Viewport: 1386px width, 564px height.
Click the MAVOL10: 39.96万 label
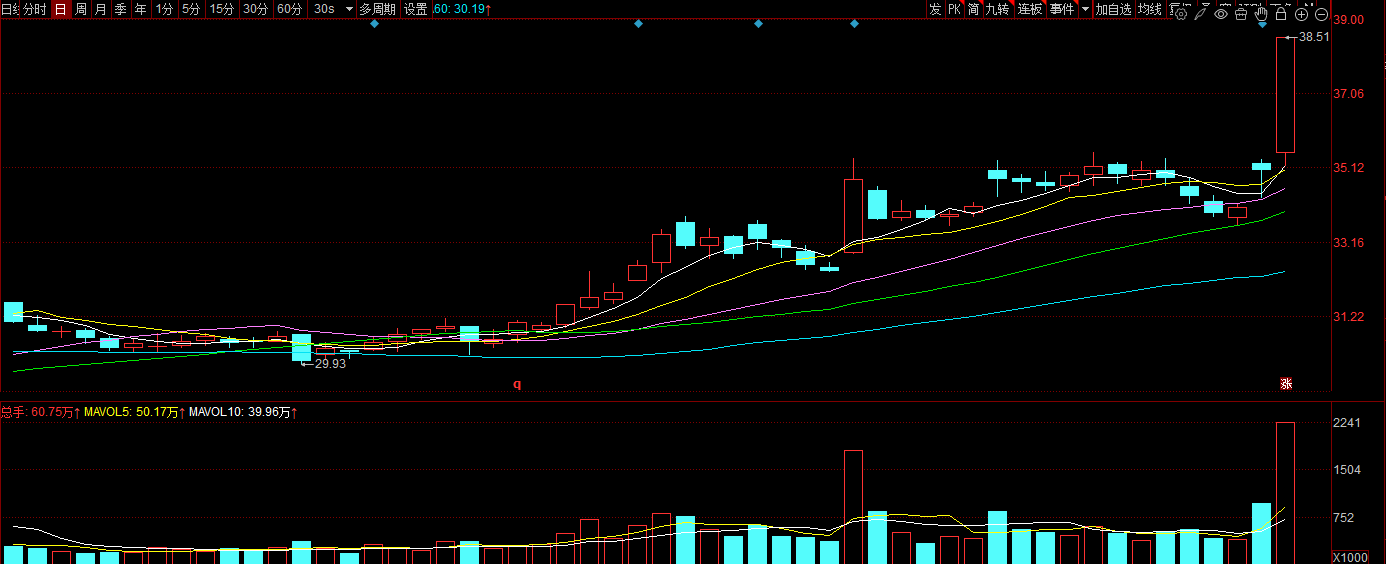point(241,412)
